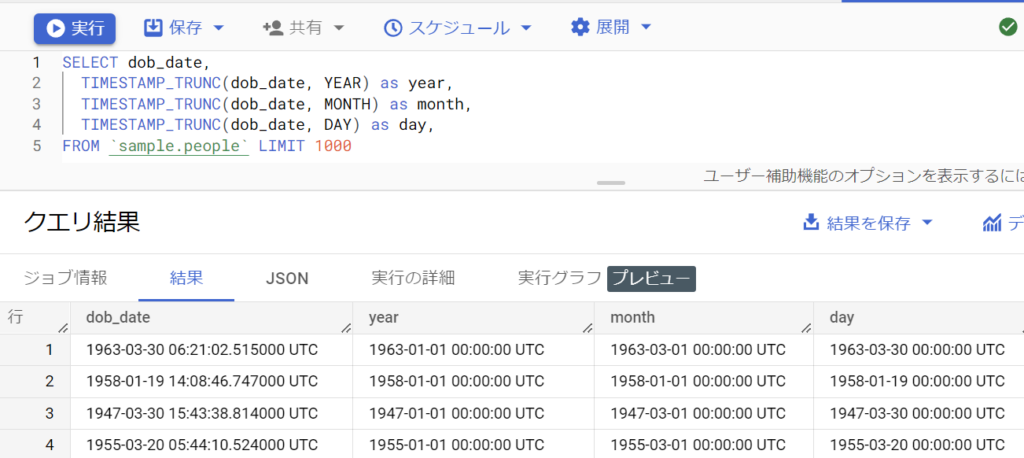
Task: Click the クエリ結果 heading
Action: (82, 223)
